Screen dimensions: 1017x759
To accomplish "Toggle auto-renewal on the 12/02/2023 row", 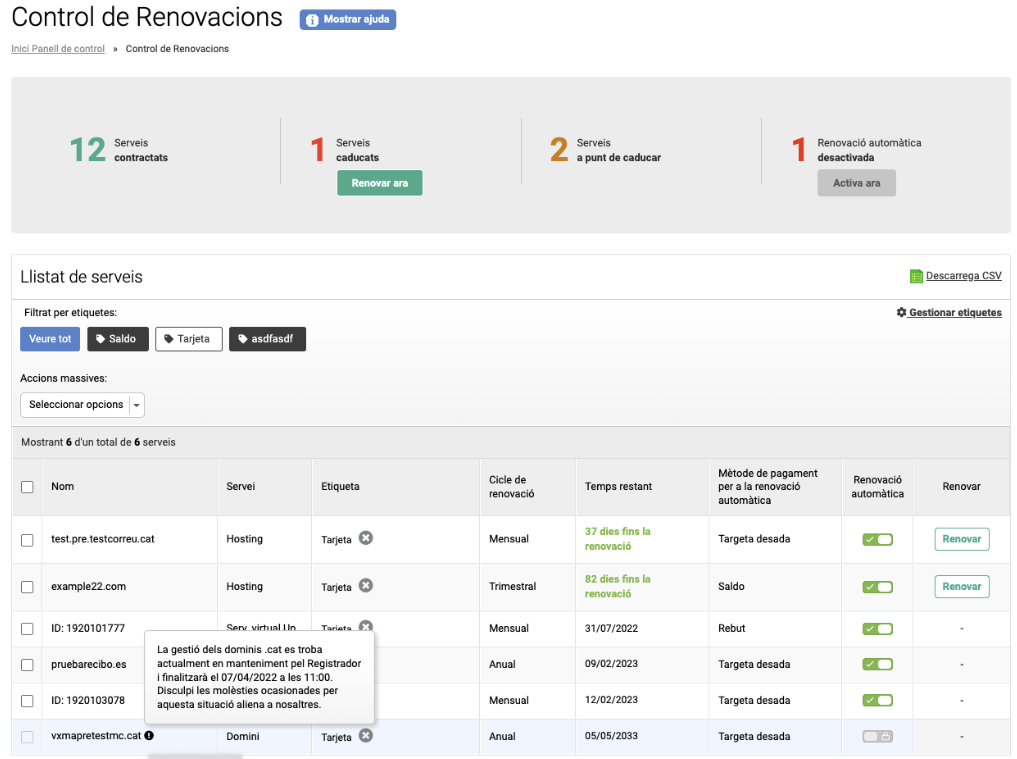I will click(878, 701).
